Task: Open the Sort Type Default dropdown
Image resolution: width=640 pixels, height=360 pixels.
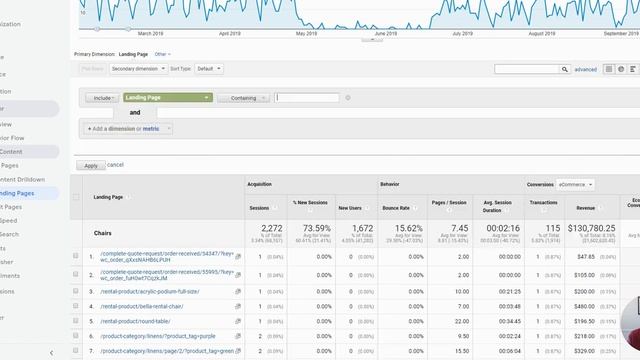Action: (x=209, y=69)
